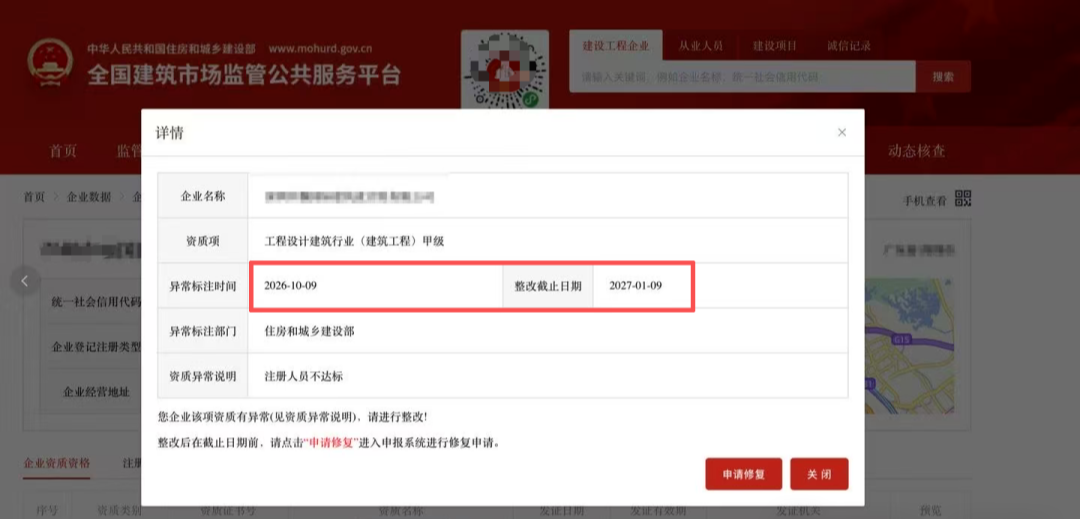Click the map thumbnail on the right
The height and width of the screenshot is (519, 1080).
(x=909, y=346)
